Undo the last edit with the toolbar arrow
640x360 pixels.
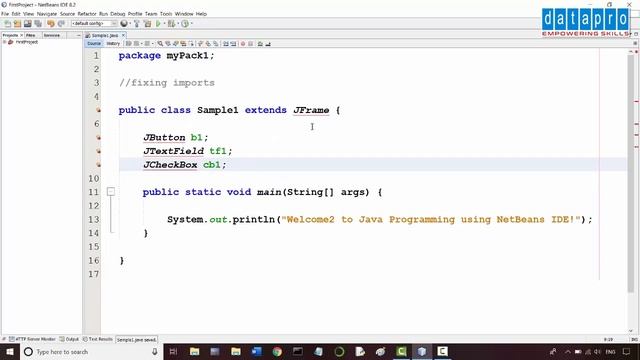click(x=51, y=24)
